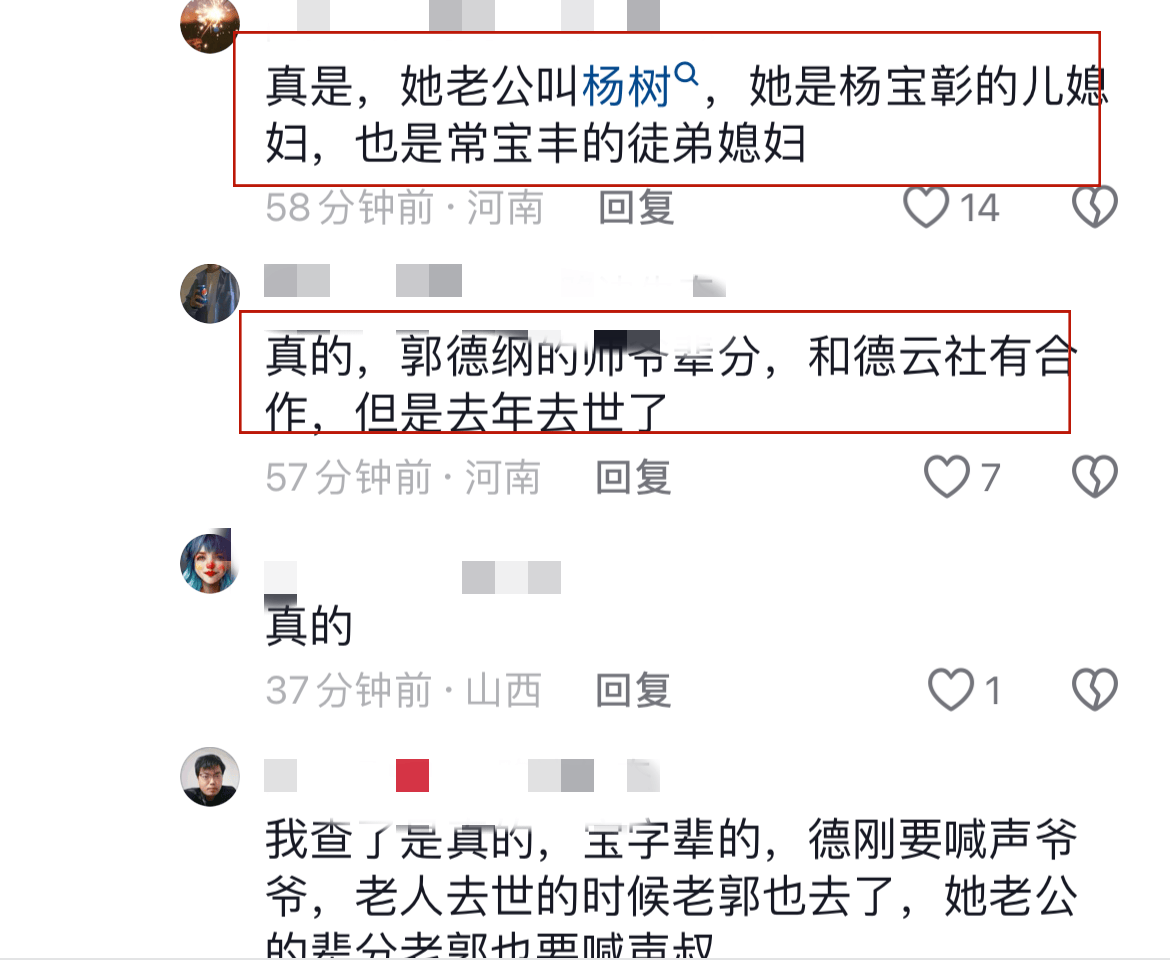The width and height of the screenshot is (1170, 960).
Task: Reply to the 57分钟前 河南 comment
Action: 634,477
